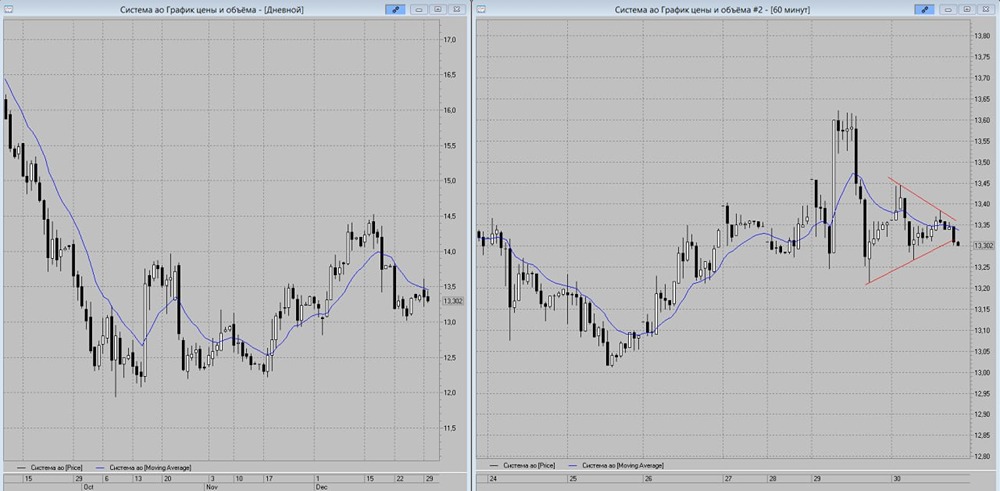Click the 16,0 price axis label on the daily chart
1000x491 pixels.
coord(450,110)
